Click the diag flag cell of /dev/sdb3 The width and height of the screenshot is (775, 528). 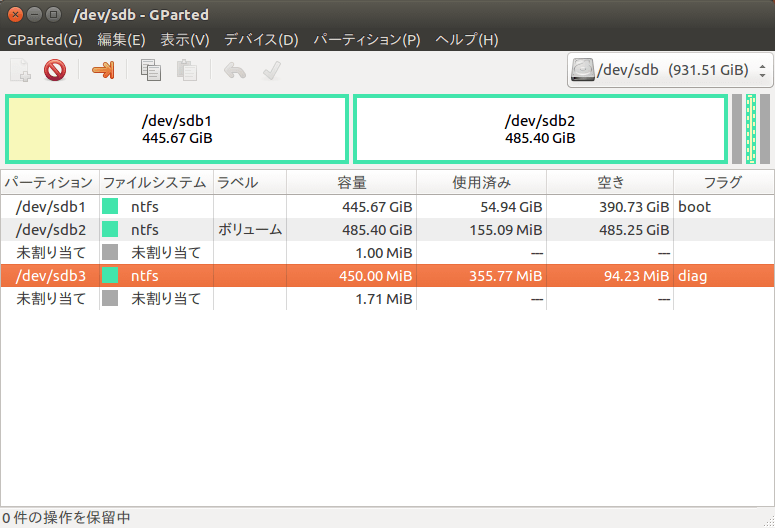click(724, 275)
